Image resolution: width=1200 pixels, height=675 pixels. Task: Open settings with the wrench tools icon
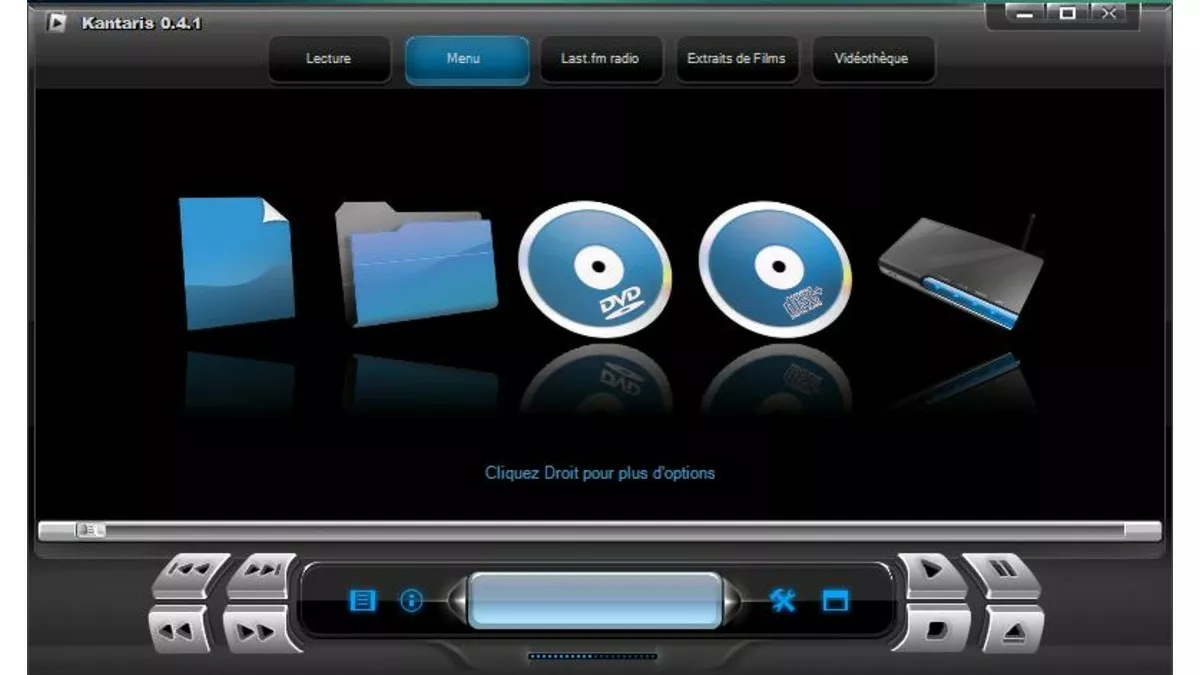(x=783, y=600)
